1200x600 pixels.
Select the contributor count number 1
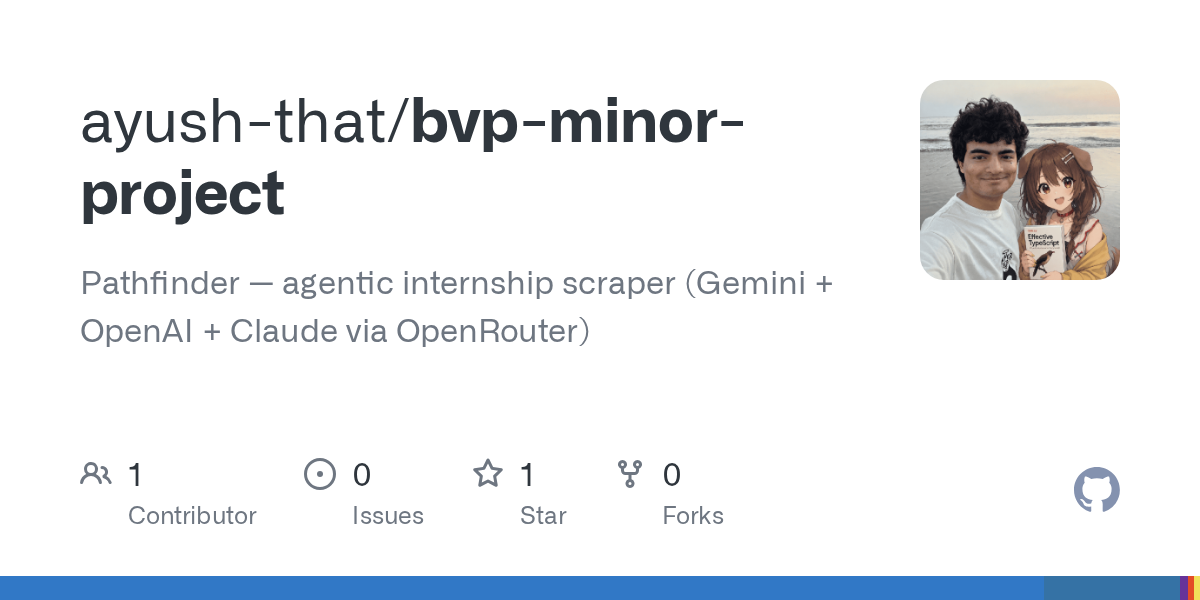135,475
